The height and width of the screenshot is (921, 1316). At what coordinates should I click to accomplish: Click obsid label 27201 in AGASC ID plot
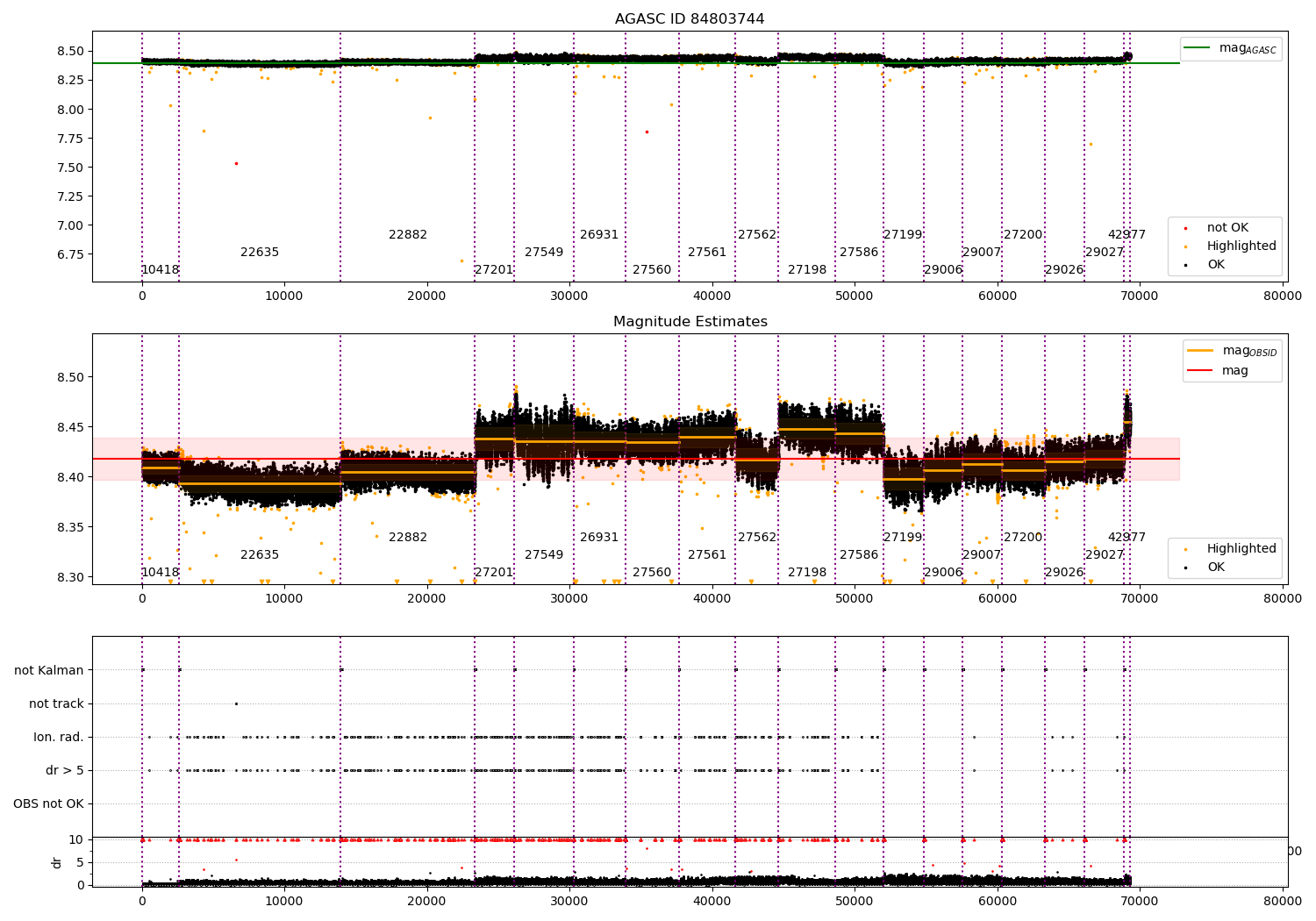click(494, 270)
